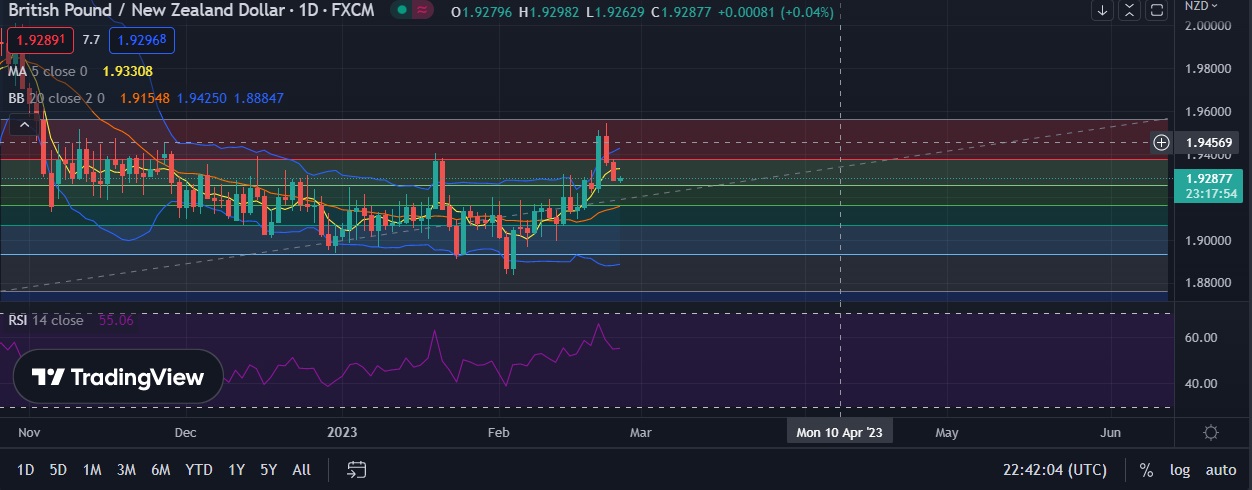Open the time axis settings gear
This screenshot has height=490, width=1252.
click(1211, 433)
